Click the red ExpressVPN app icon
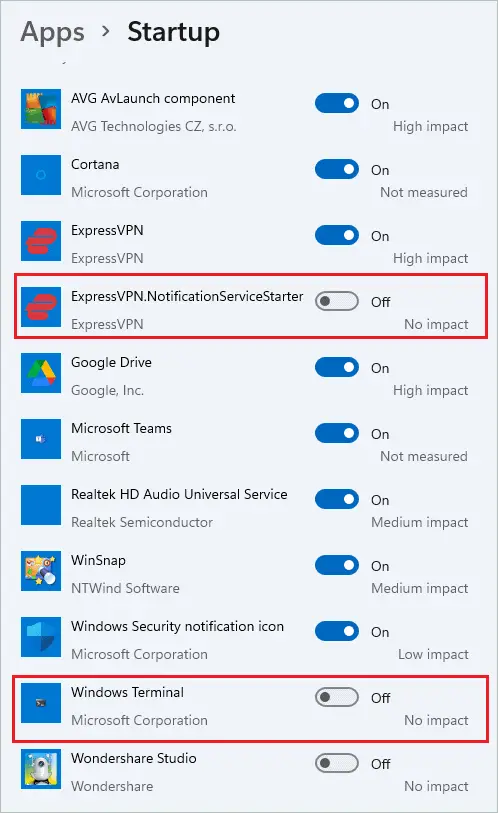 [41, 241]
